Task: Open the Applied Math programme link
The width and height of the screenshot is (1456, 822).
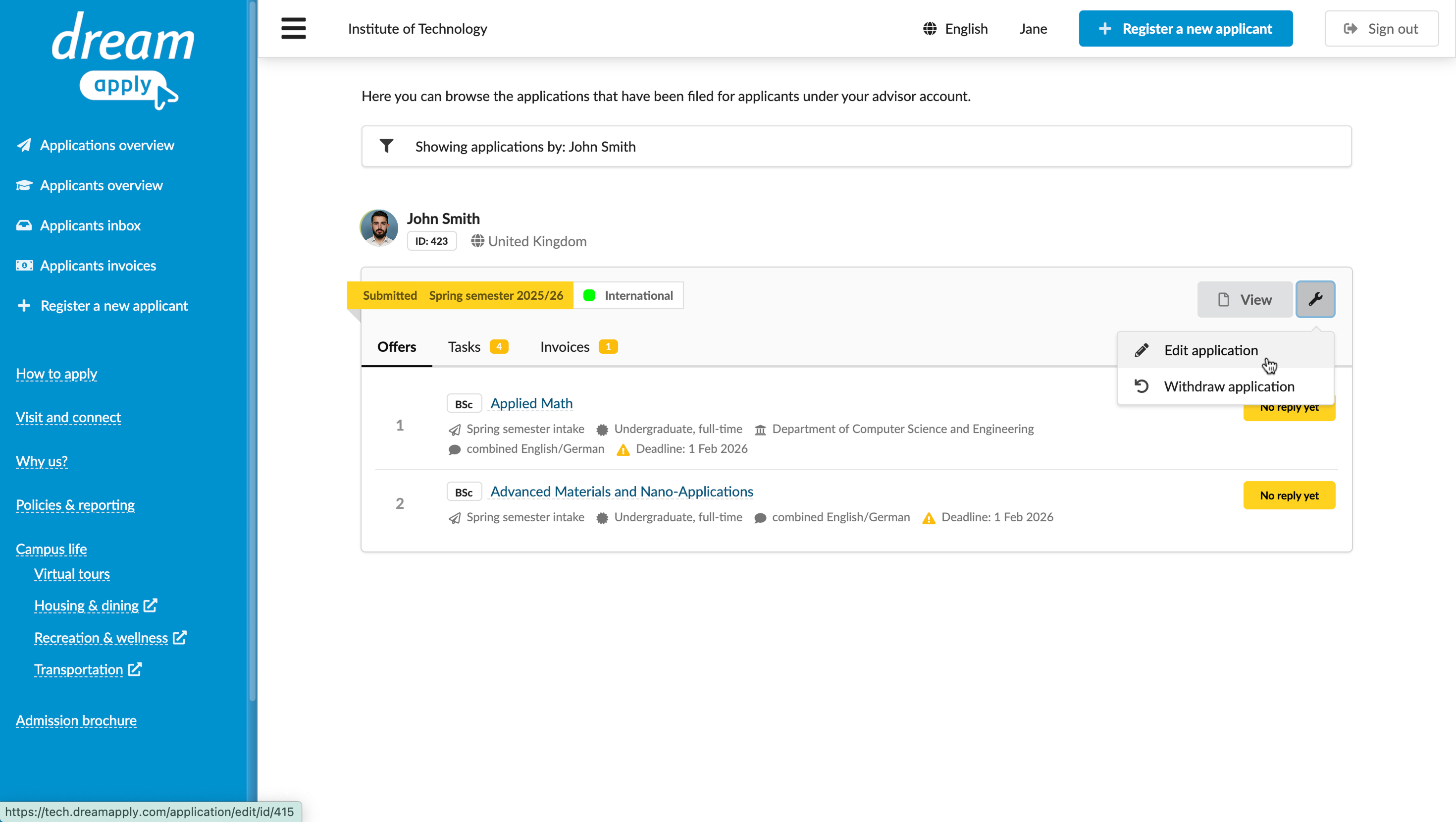Action: point(531,403)
